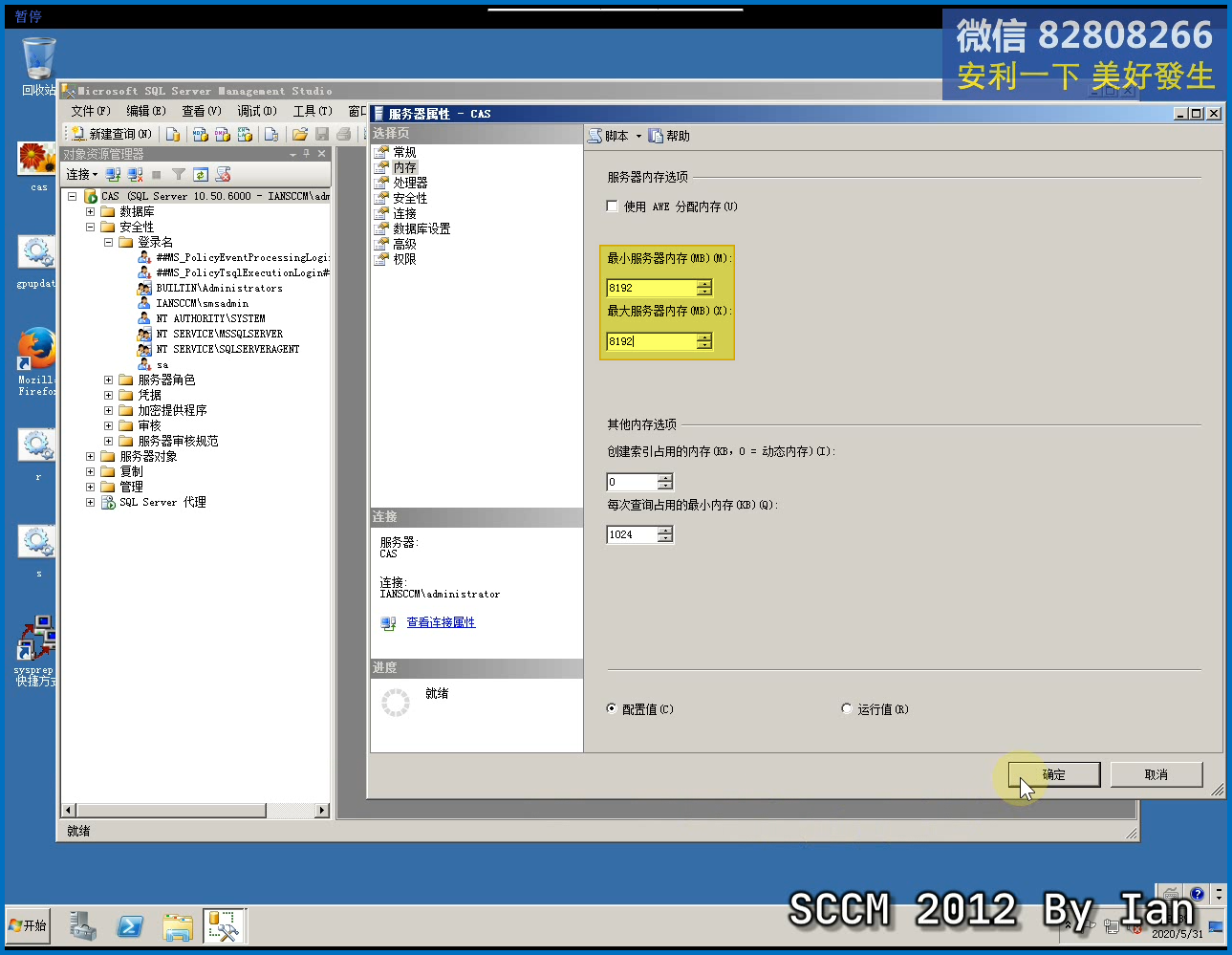Image resolution: width=1232 pixels, height=955 pixels.
Task: Click the Cancel (取消) button
Action: 1156,774
